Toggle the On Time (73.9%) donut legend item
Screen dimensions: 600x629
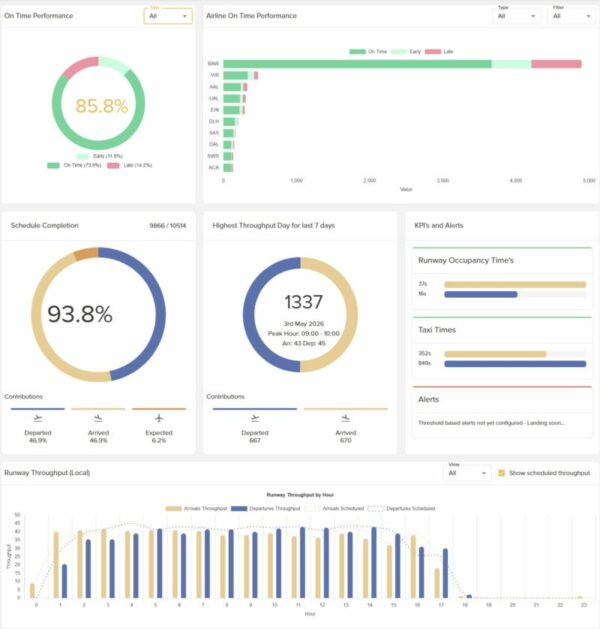74,165
